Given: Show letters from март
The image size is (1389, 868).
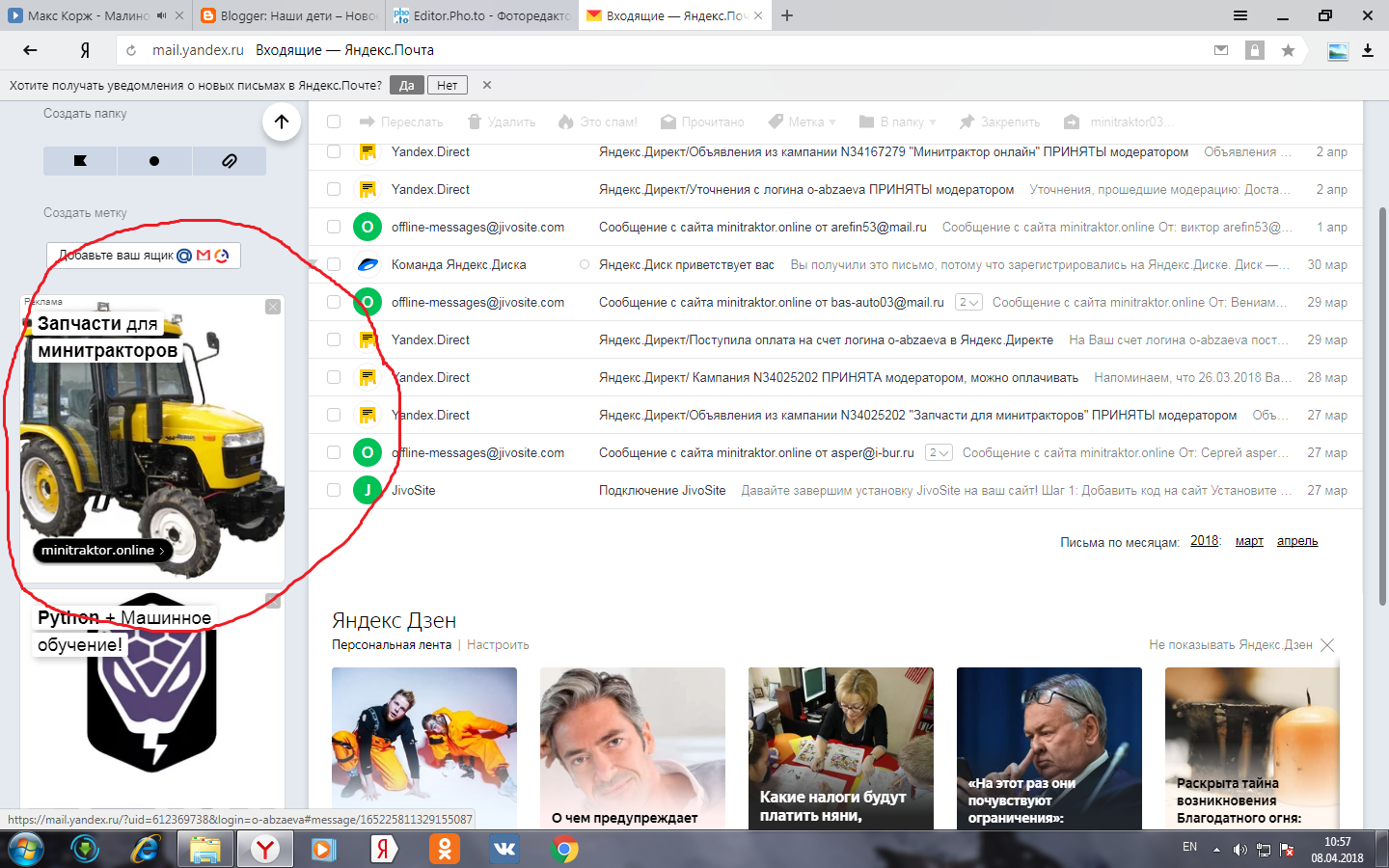Looking at the screenshot, I should (x=1249, y=541).
